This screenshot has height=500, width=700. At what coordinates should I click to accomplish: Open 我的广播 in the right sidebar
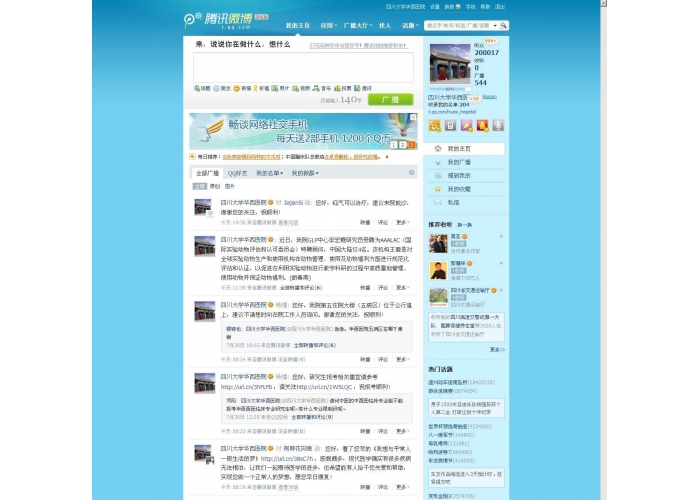point(464,162)
